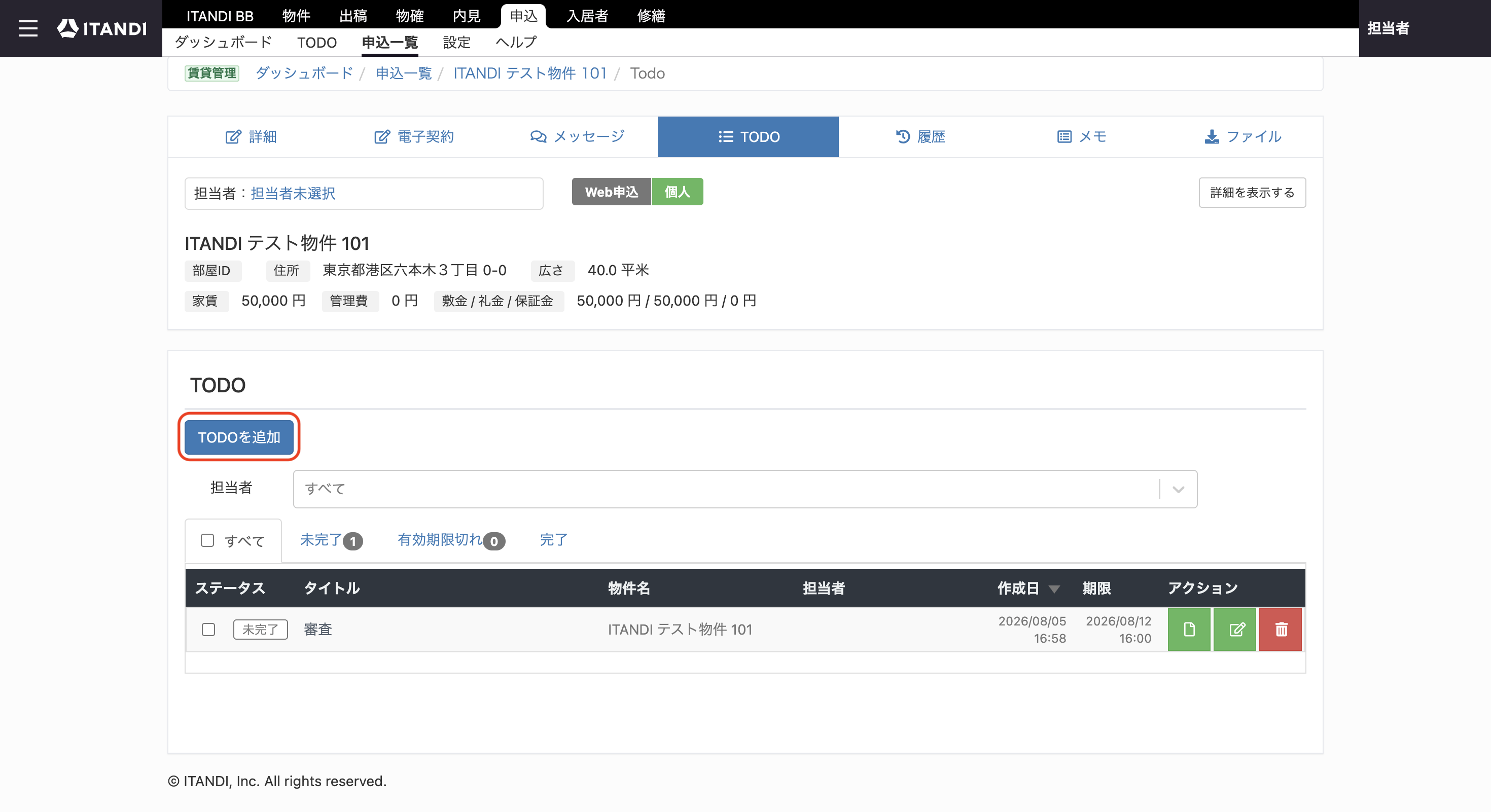Click the 期限 column header
The image size is (1491, 812).
coord(1096,589)
